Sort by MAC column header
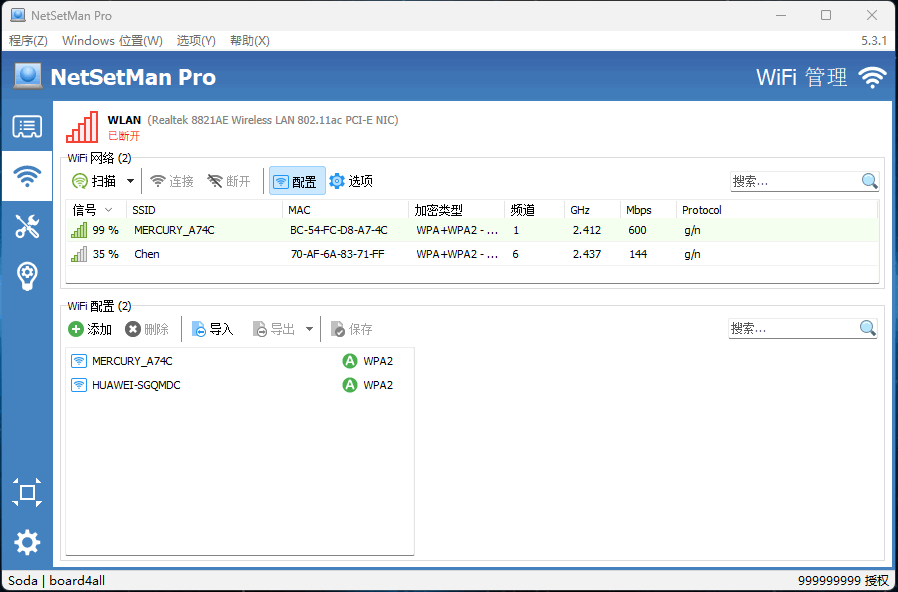Screen dimensions: 898x592 tap(345, 210)
